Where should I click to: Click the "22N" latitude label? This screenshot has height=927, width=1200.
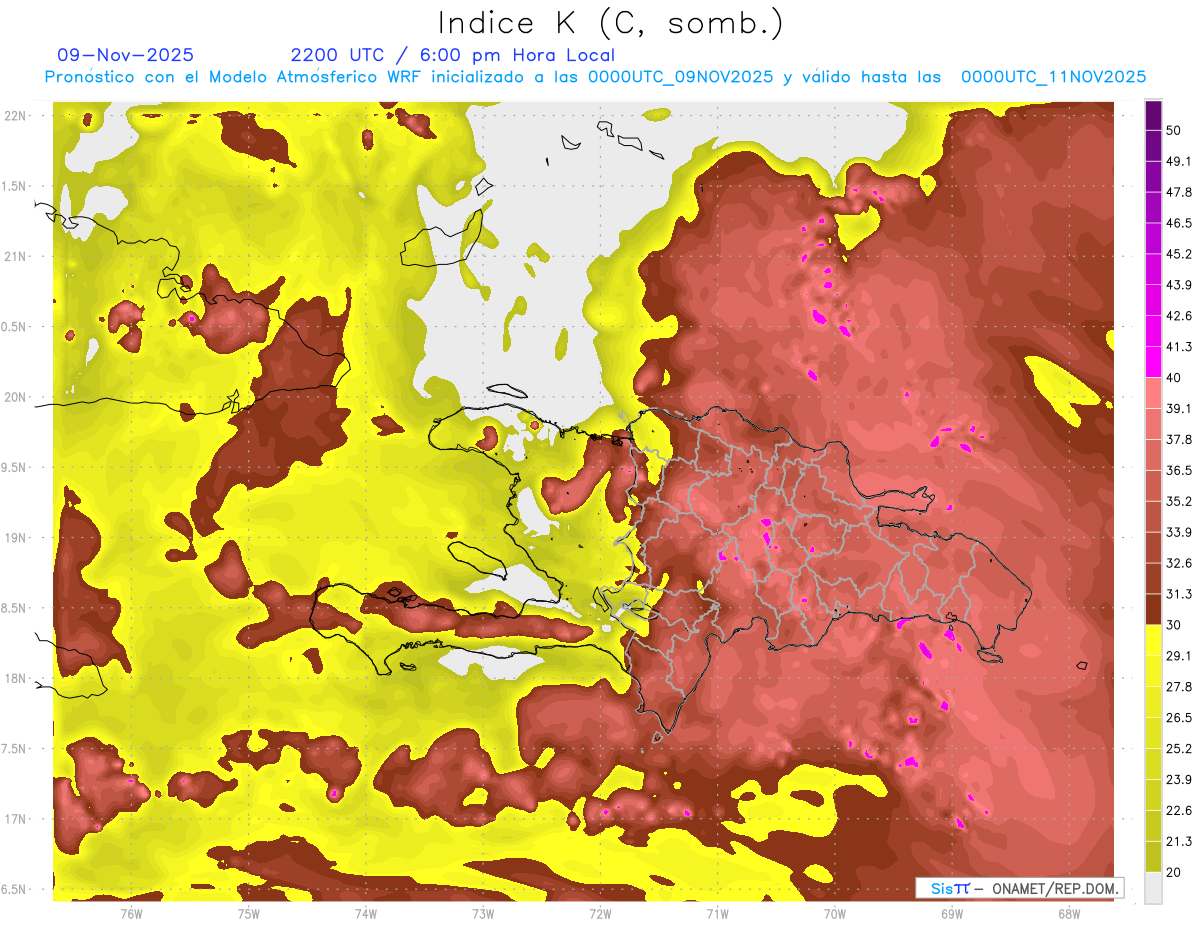click(15, 115)
